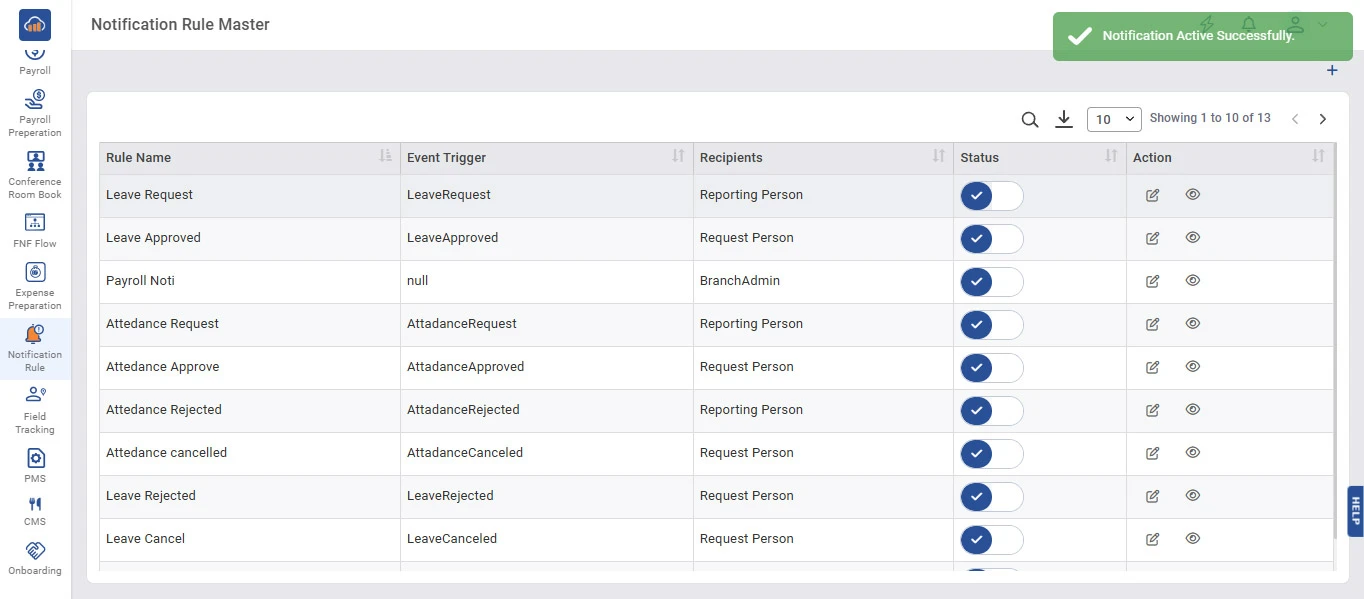
Task: Download the notification rules list
Action: click(x=1064, y=120)
